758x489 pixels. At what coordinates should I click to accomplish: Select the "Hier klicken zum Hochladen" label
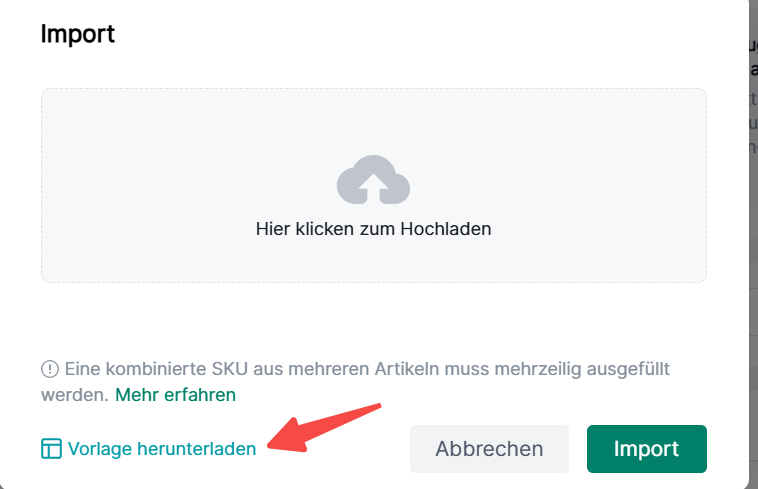(373, 228)
